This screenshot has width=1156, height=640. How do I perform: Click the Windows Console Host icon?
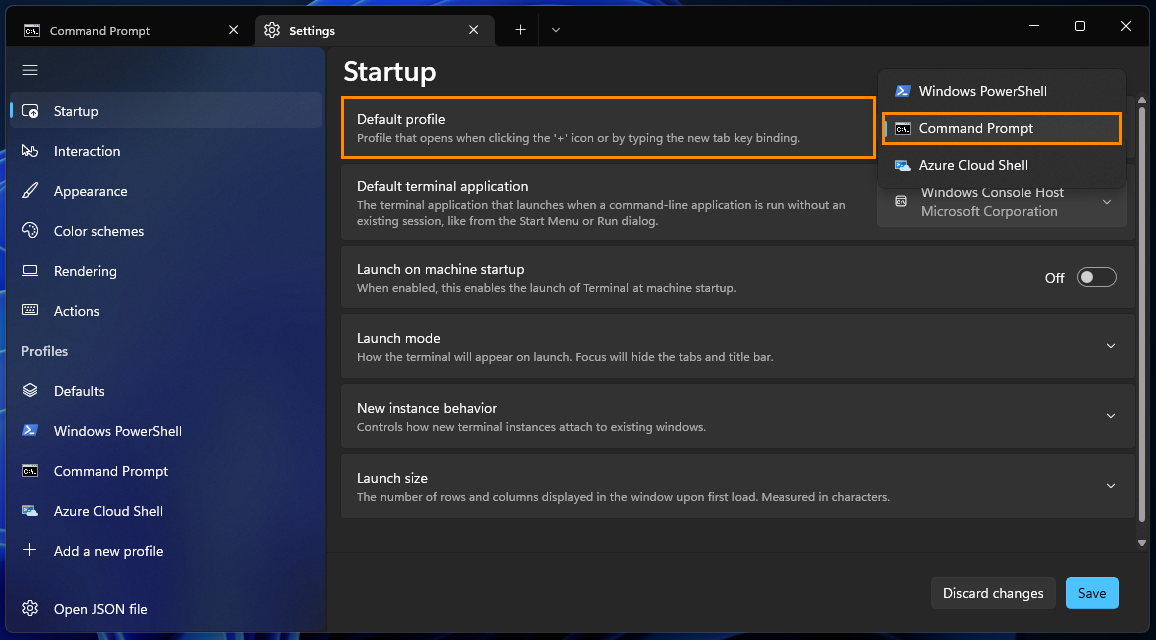[x=901, y=201]
